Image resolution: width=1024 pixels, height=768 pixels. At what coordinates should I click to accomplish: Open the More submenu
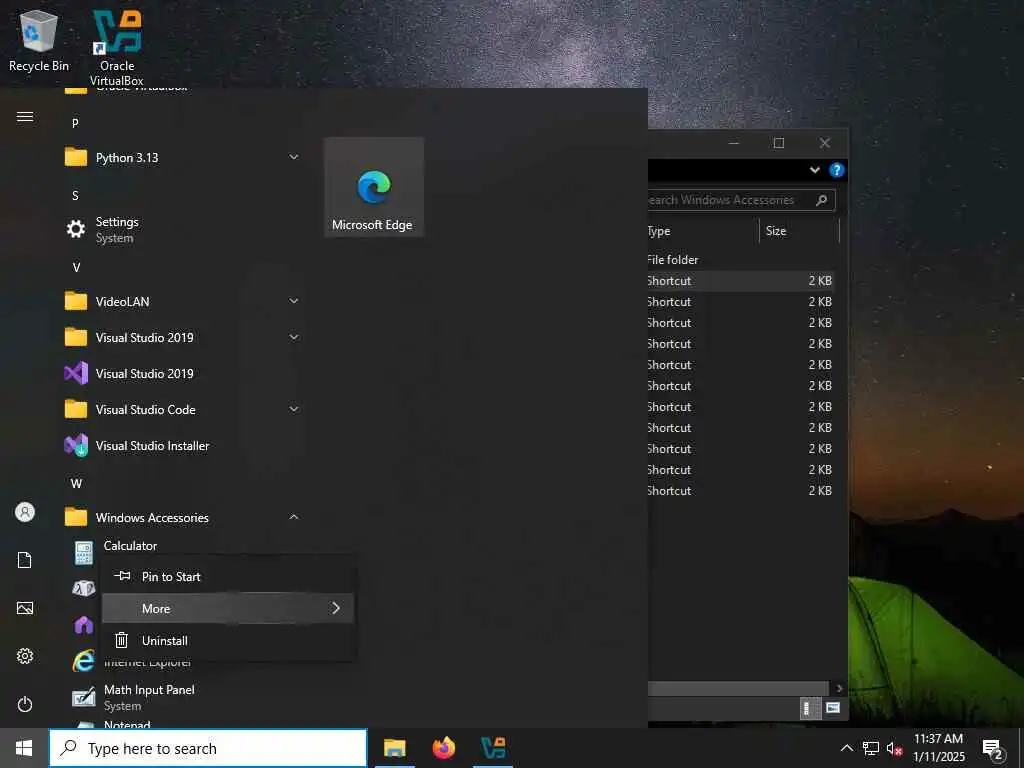tap(229, 609)
